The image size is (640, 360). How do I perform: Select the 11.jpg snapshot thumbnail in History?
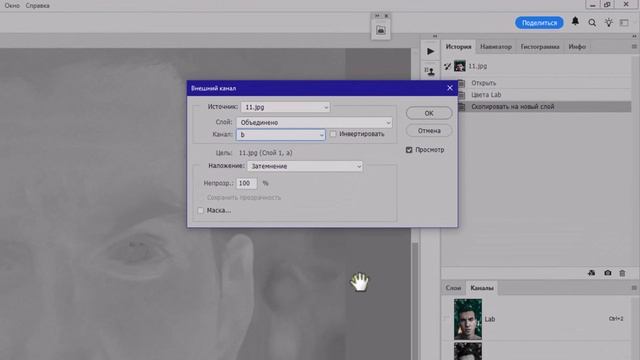pyautogui.click(x=460, y=66)
